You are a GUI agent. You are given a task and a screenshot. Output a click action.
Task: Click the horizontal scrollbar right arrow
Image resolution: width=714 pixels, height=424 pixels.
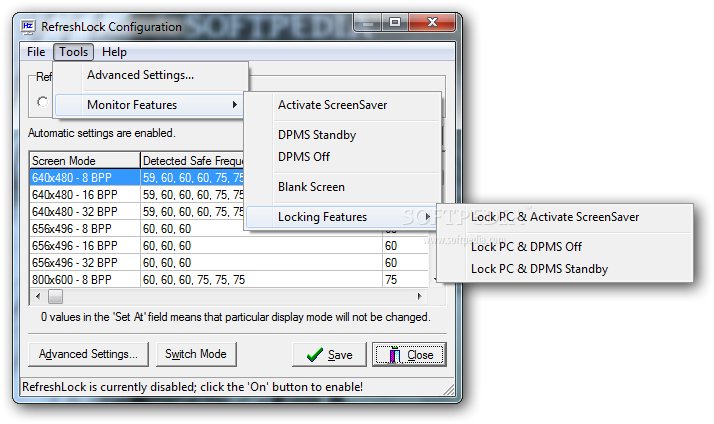click(x=420, y=296)
